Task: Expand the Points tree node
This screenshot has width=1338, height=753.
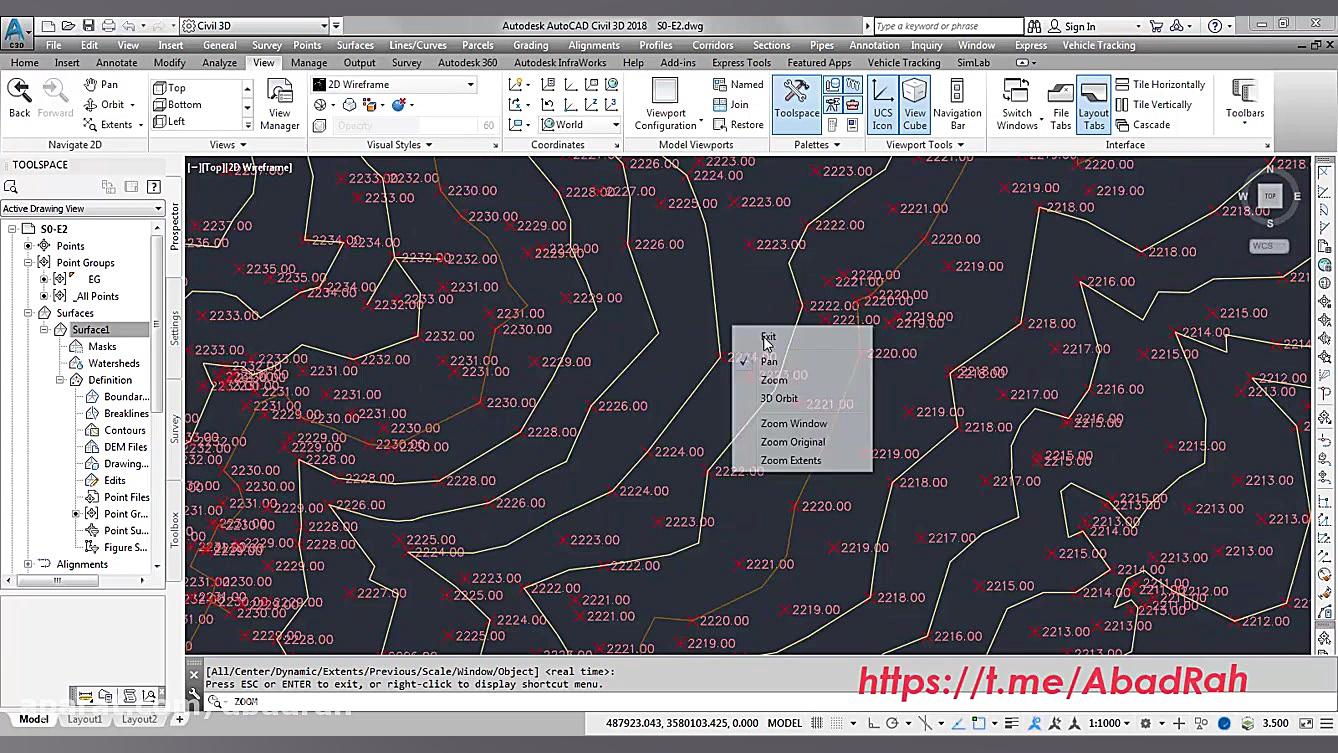Action: coord(29,246)
